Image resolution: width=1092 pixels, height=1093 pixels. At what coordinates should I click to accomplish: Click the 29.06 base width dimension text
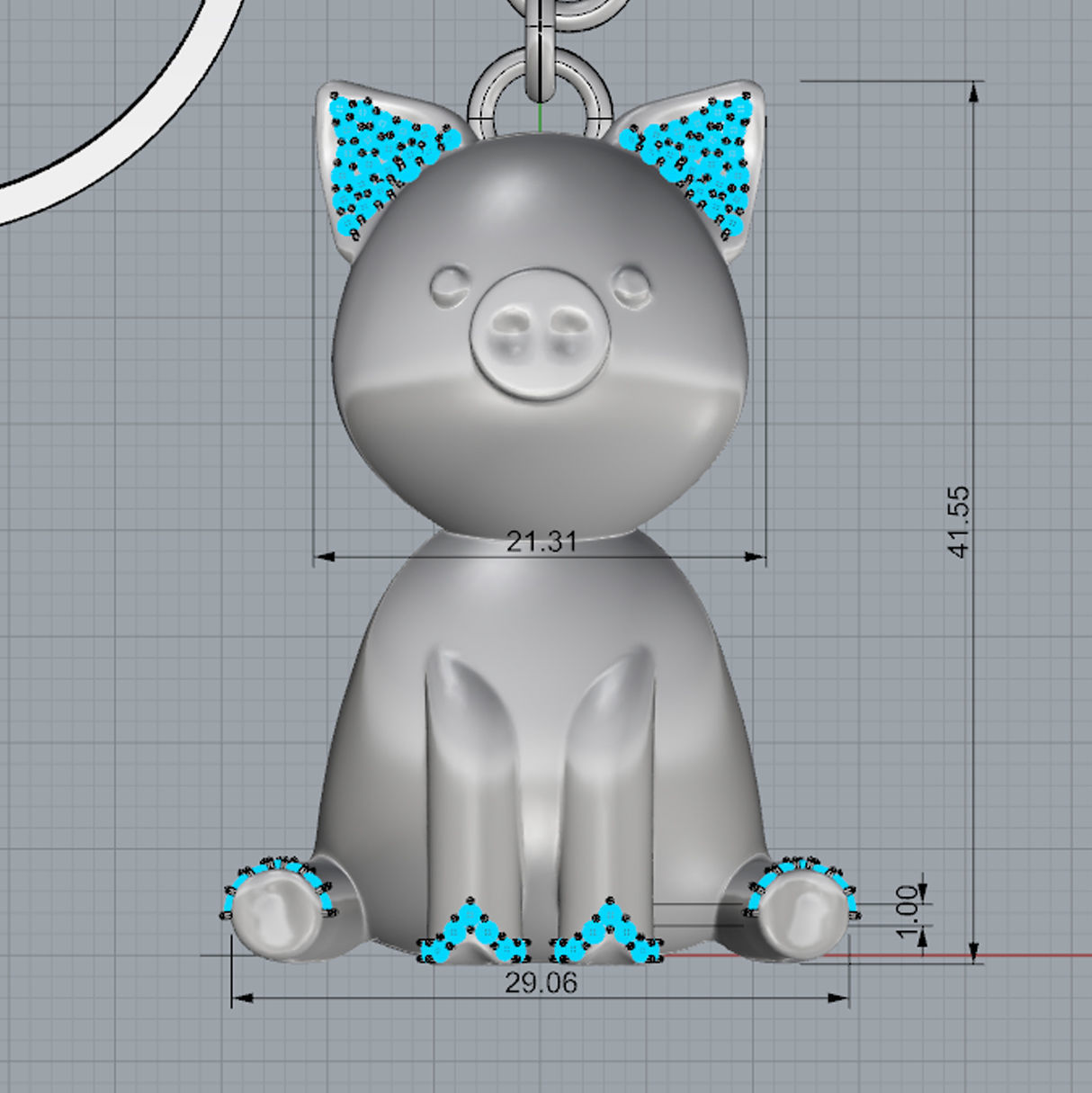[541, 982]
